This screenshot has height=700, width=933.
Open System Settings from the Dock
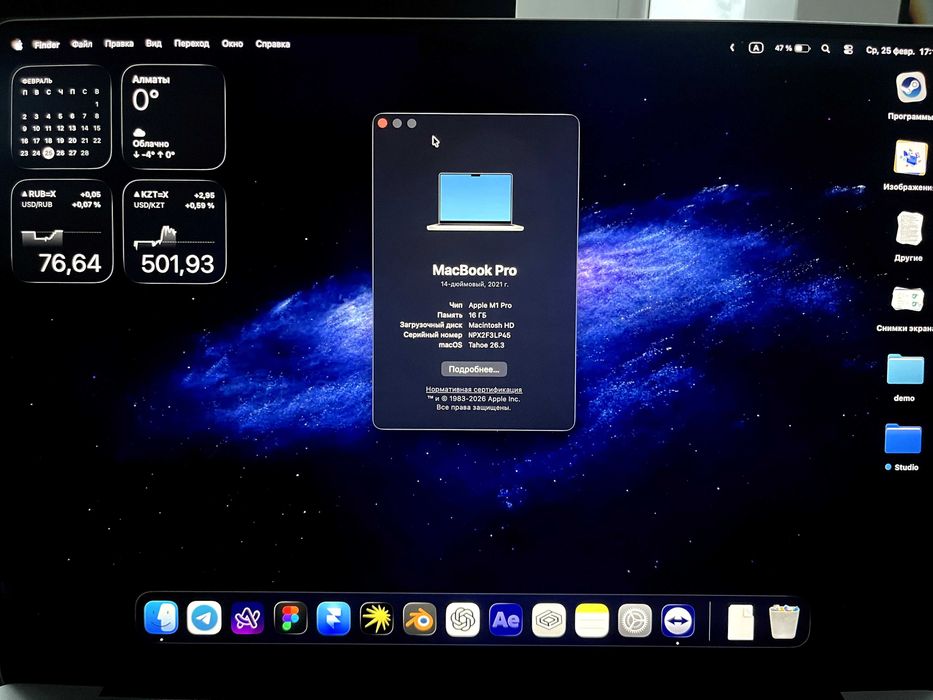[x=635, y=621]
